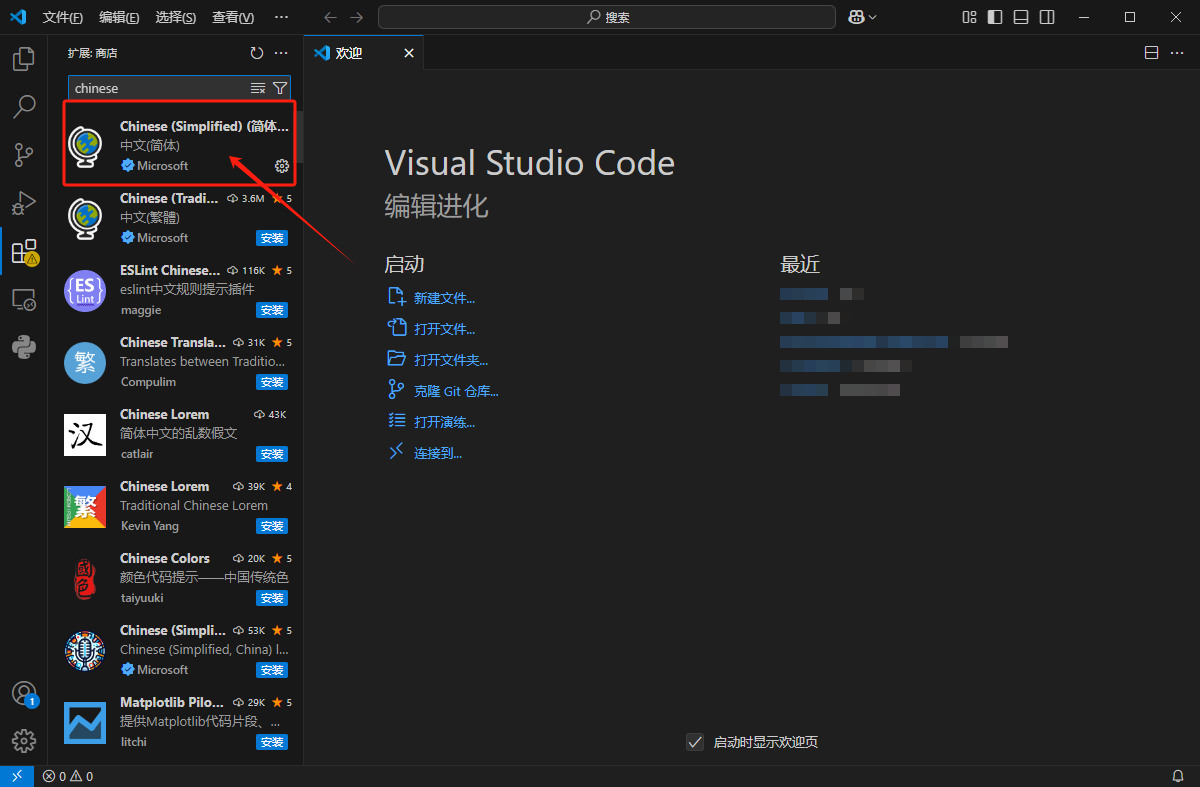Image resolution: width=1200 pixels, height=787 pixels.
Task: Go forward with the navigation arrow
Action: tap(357, 17)
